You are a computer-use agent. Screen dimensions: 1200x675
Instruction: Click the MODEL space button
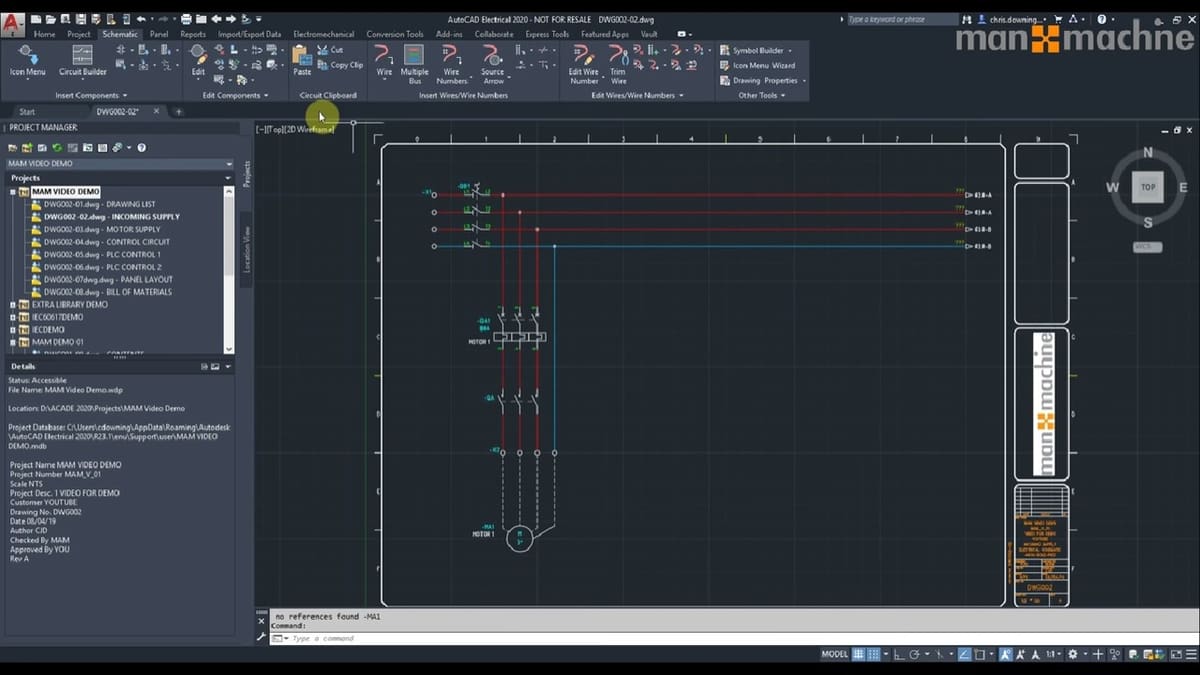(x=835, y=654)
